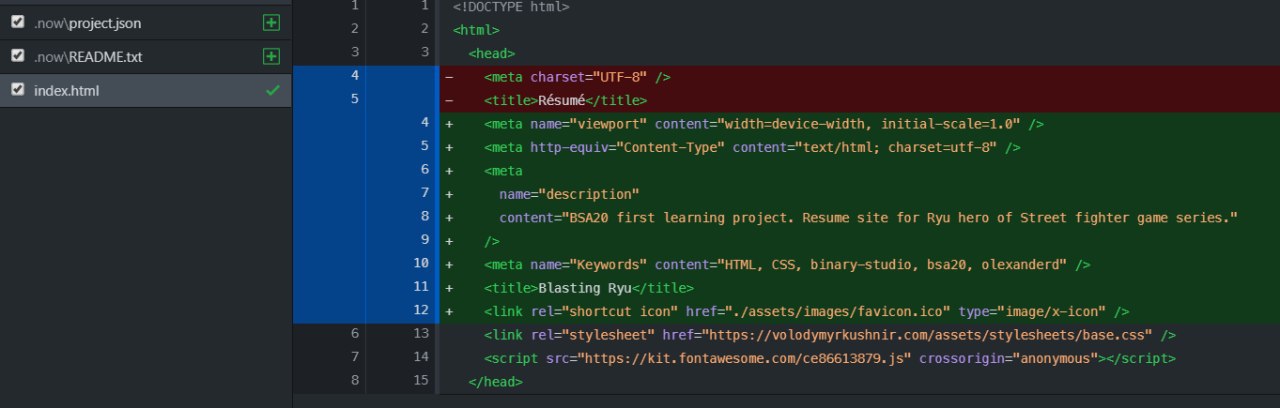Viewport: 1280px width, 408px height.
Task: Click the added name="description" line
Action: click(x=860, y=194)
